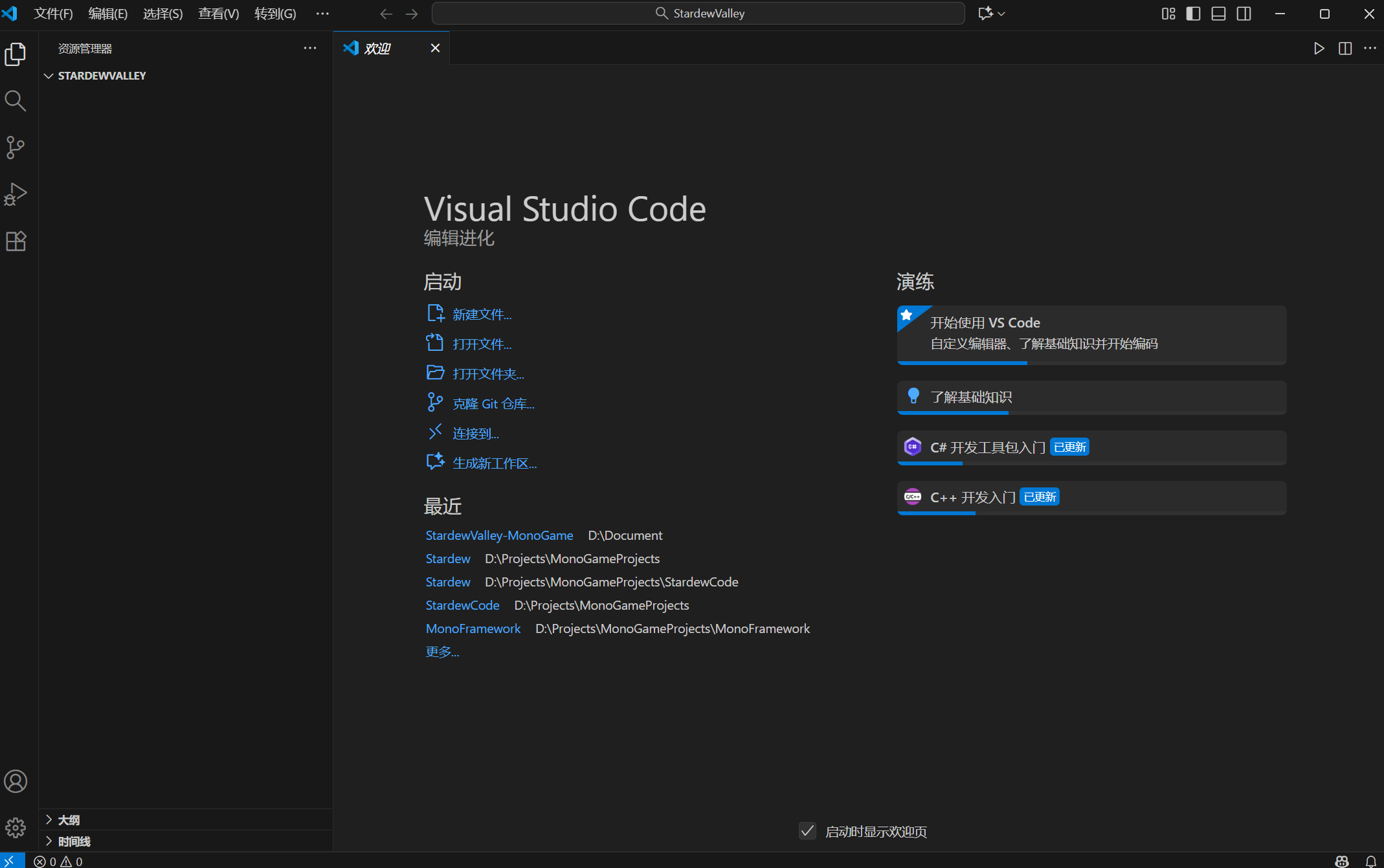Open the Manage gear menu
Viewport: 1384px width, 868px height.
16,827
